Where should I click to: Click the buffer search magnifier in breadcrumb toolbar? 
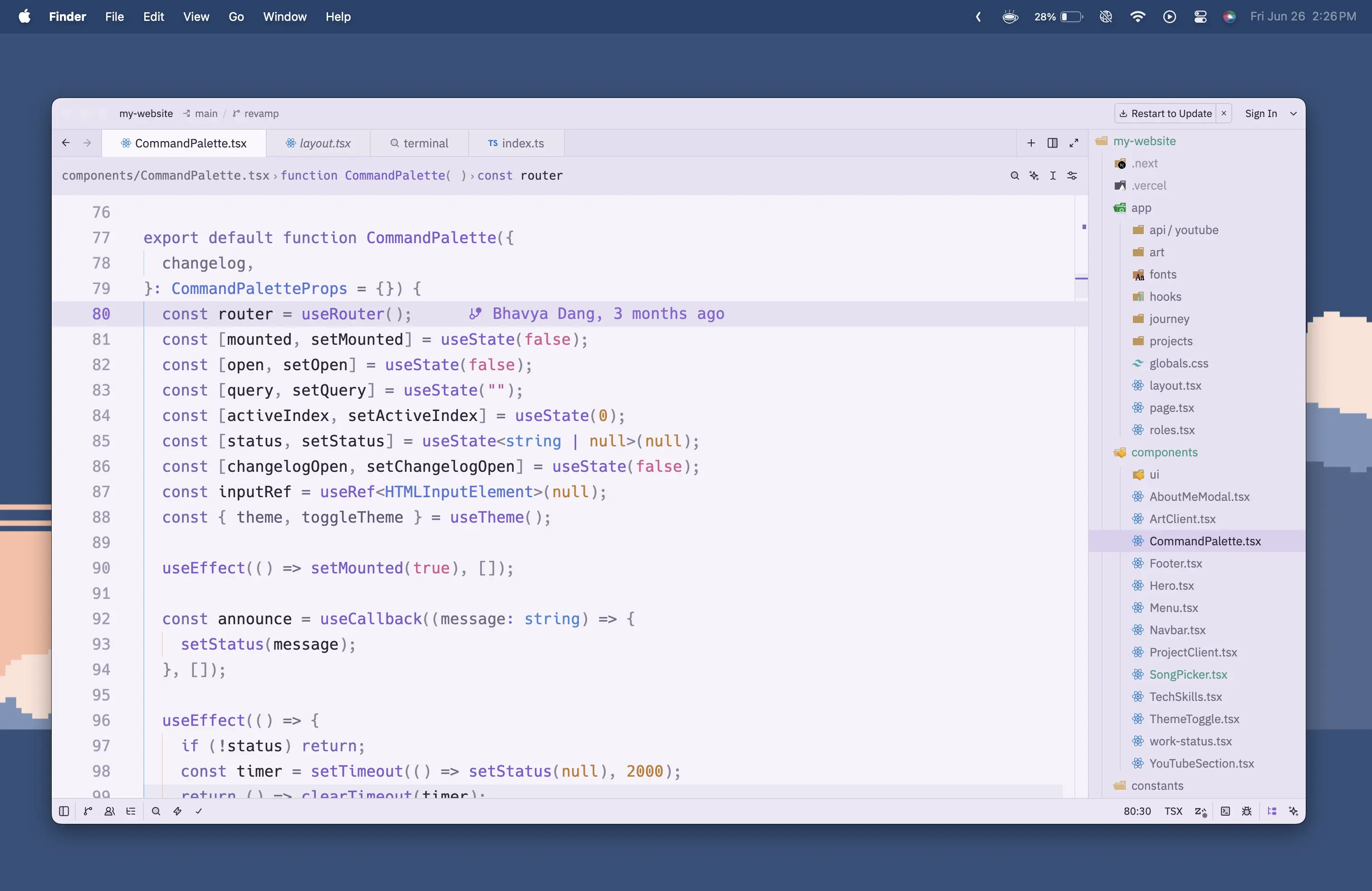pyautogui.click(x=1014, y=176)
